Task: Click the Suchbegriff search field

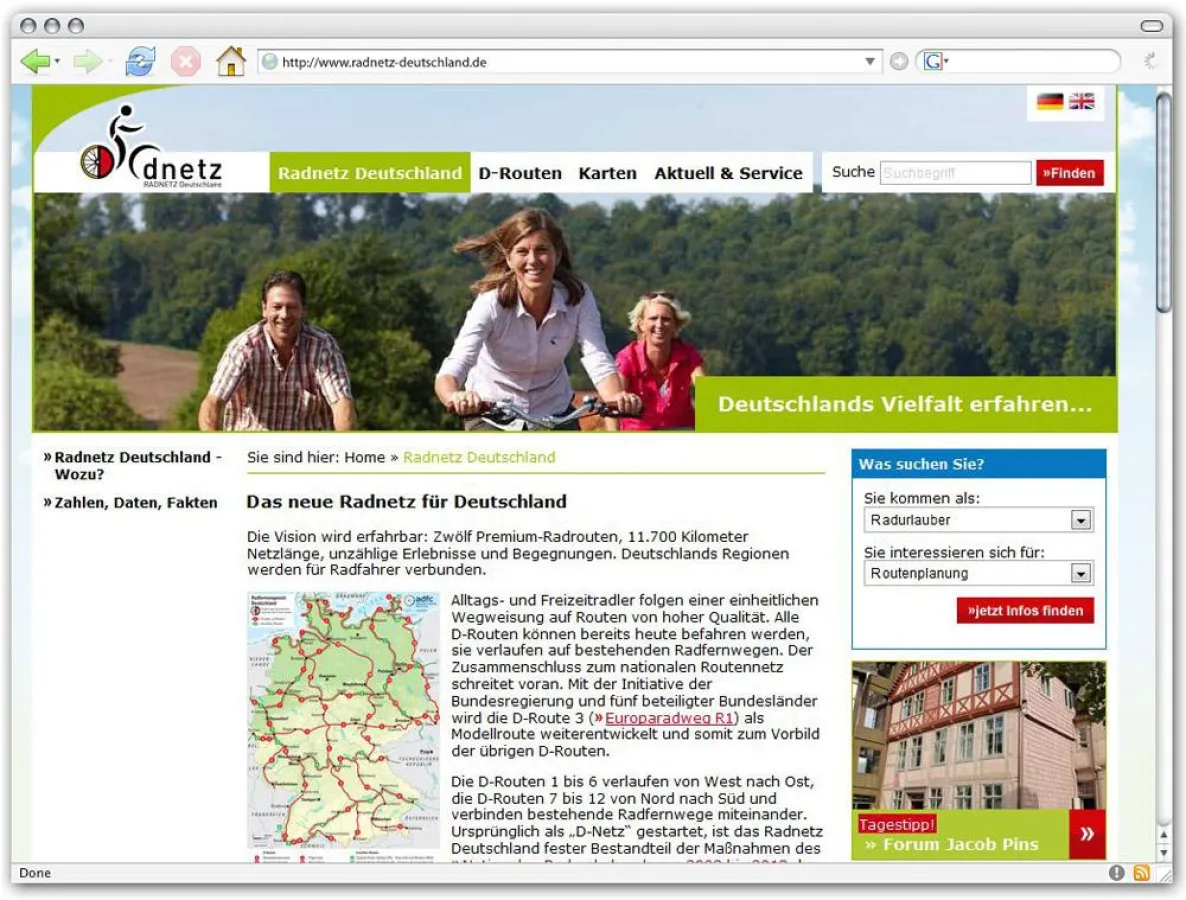Action: [954, 172]
